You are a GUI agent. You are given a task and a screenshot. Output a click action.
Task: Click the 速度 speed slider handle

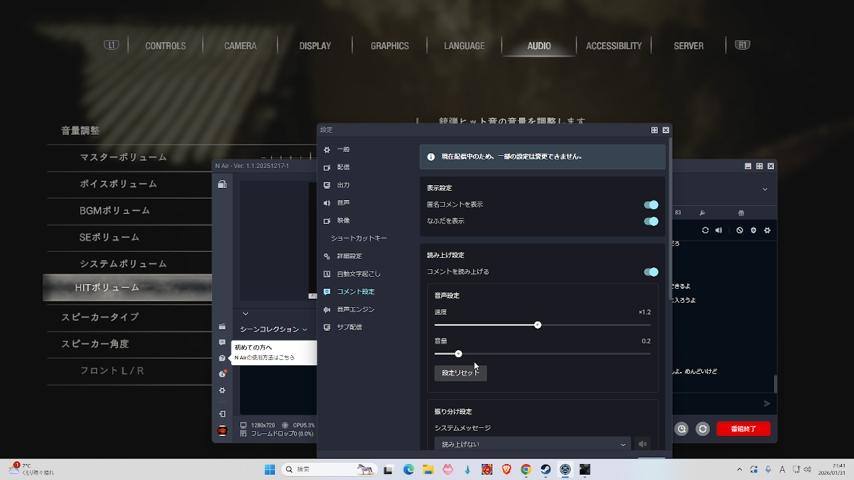[x=538, y=325]
